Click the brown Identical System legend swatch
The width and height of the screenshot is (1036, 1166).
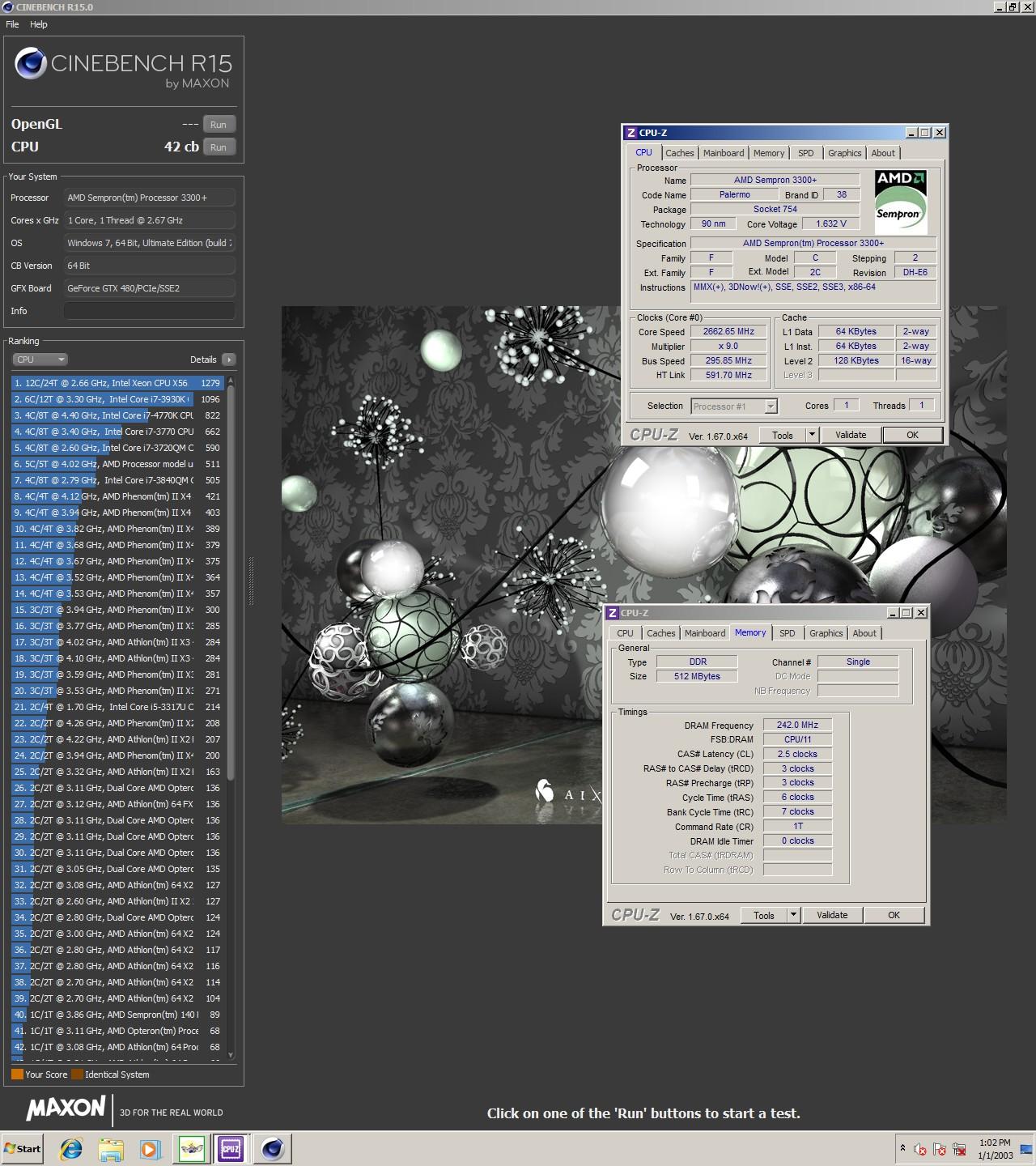pos(77,1075)
